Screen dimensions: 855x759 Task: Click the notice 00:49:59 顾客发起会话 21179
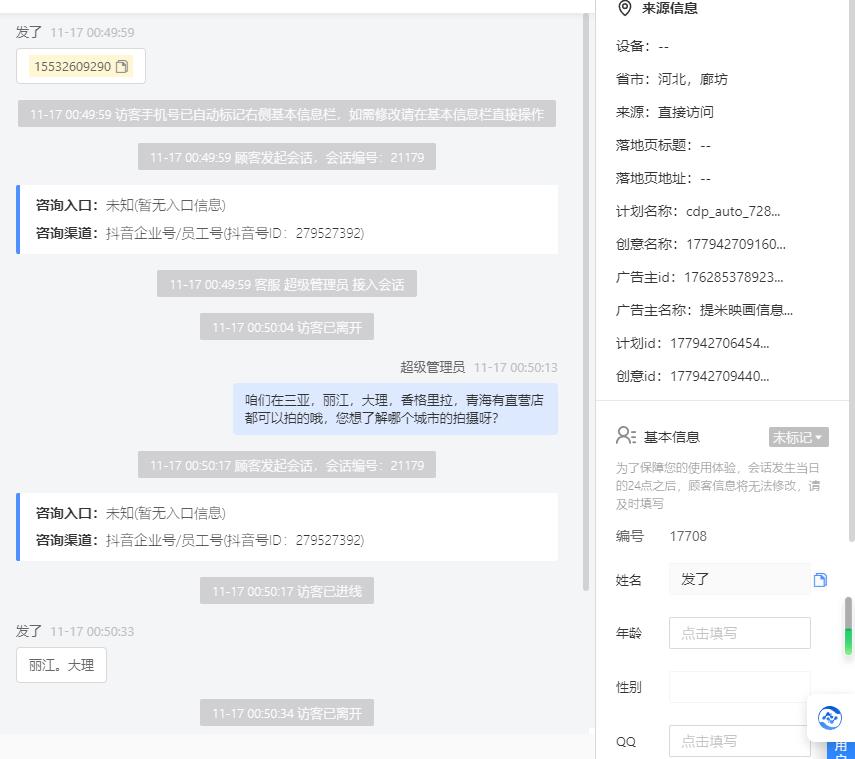287,157
